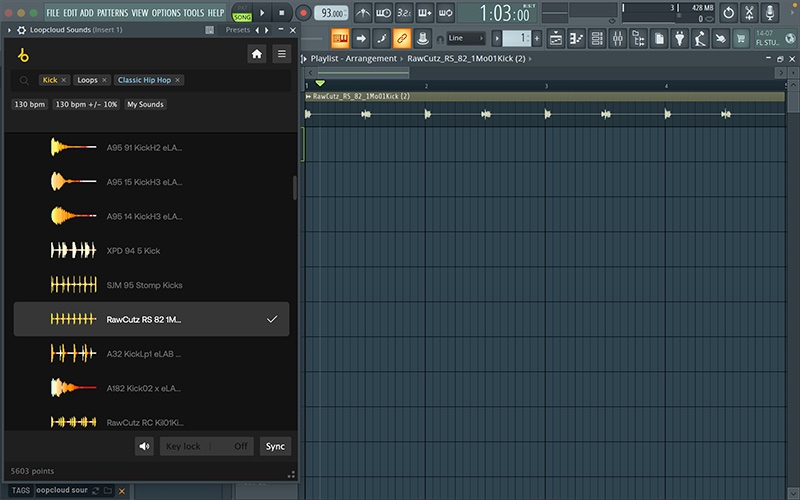This screenshot has height=500, width=800.
Task: Open the Line snap dropdown
Action: click(467, 38)
